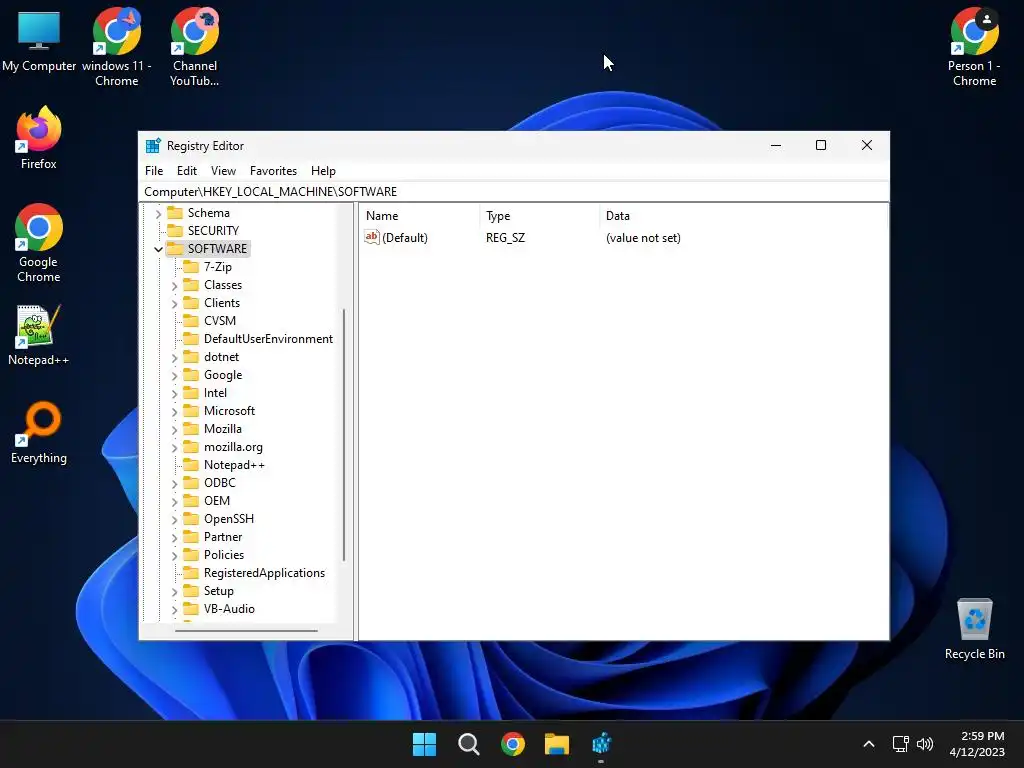Expand the Clients key
1024x768 pixels.
click(x=174, y=303)
